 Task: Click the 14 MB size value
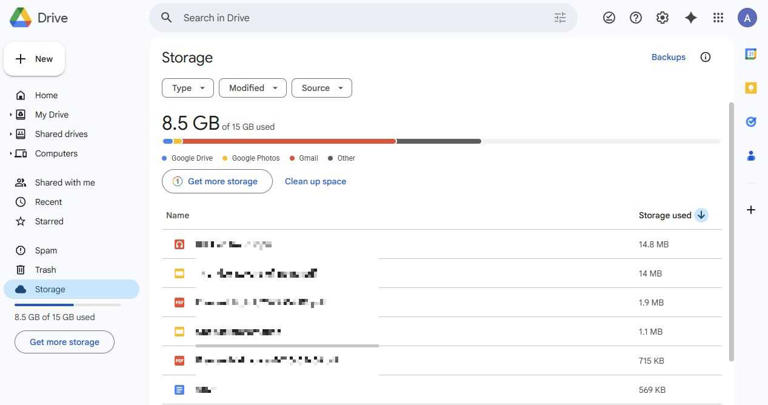pyautogui.click(x=650, y=273)
